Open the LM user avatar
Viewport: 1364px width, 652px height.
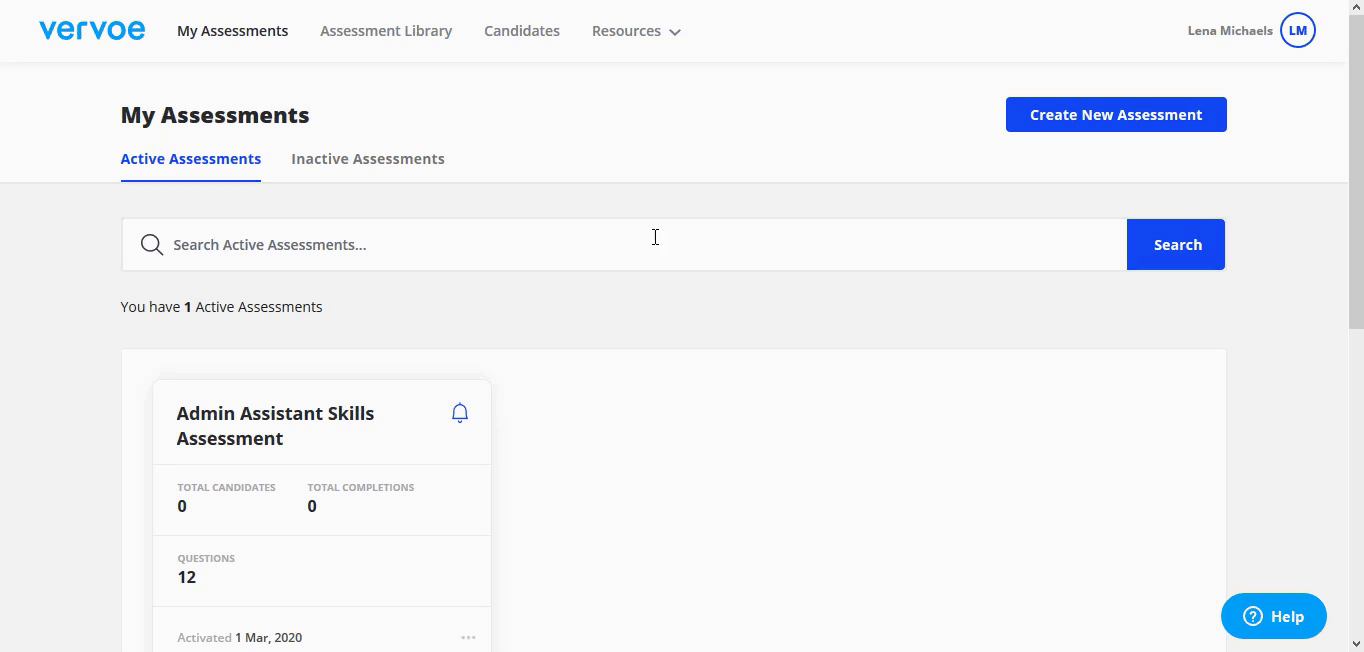pyautogui.click(x=1297, y=31)
